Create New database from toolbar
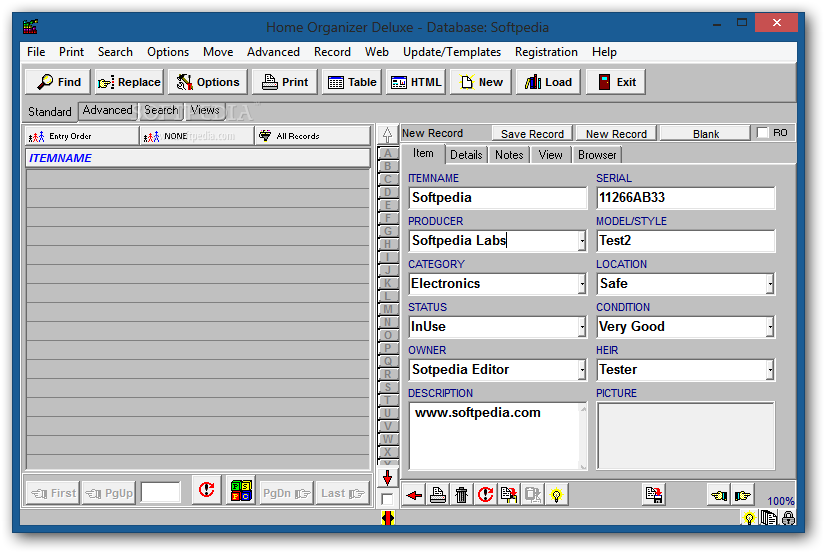 point(480,82)
